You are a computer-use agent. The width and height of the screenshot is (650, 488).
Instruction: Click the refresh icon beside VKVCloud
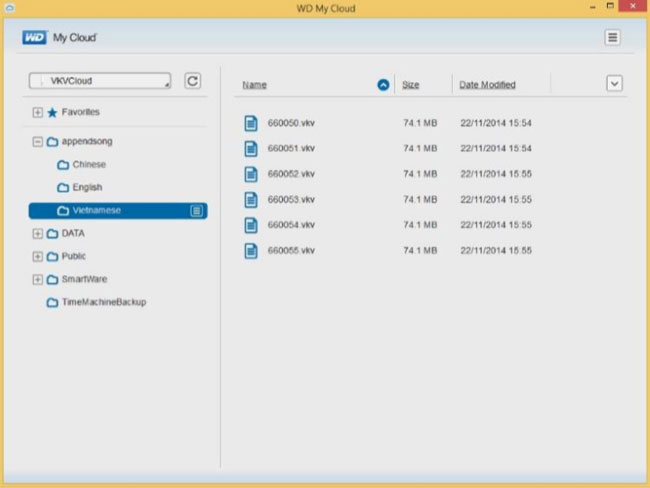(193, 81)
